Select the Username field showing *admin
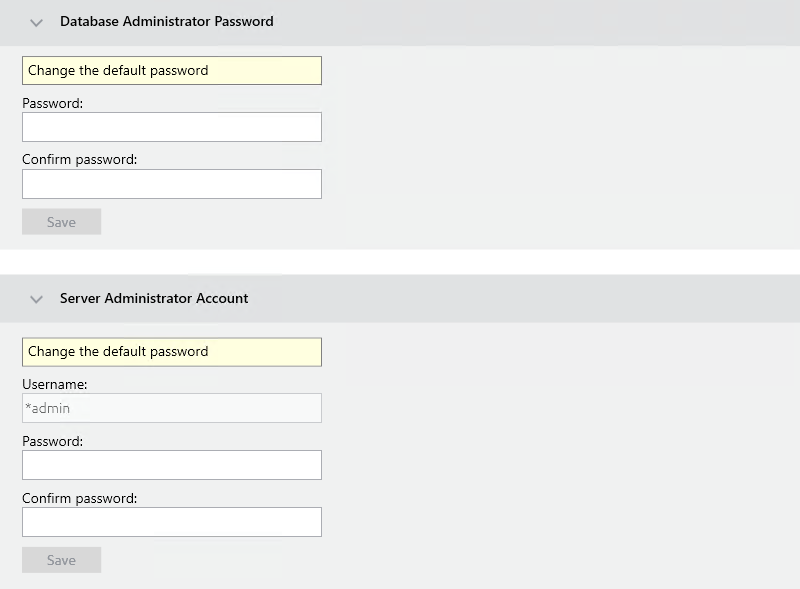 coord(170,408)
